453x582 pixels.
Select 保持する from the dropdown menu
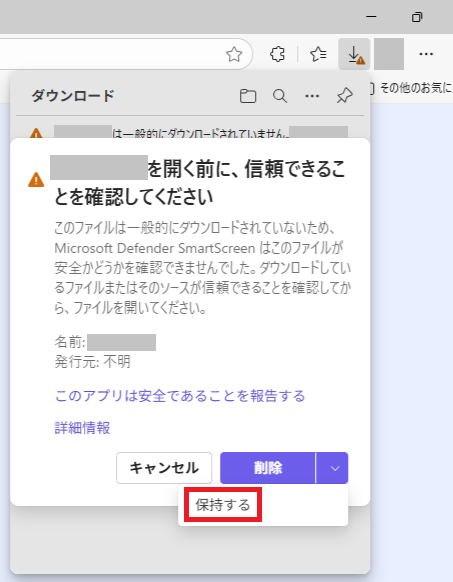[x=223, y=505]
